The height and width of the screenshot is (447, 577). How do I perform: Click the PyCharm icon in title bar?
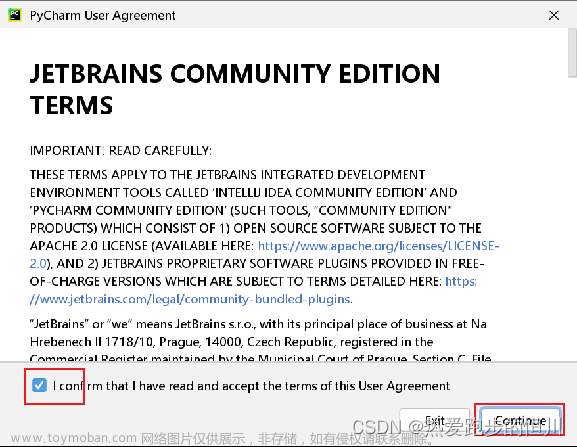[x=15, y=15]
